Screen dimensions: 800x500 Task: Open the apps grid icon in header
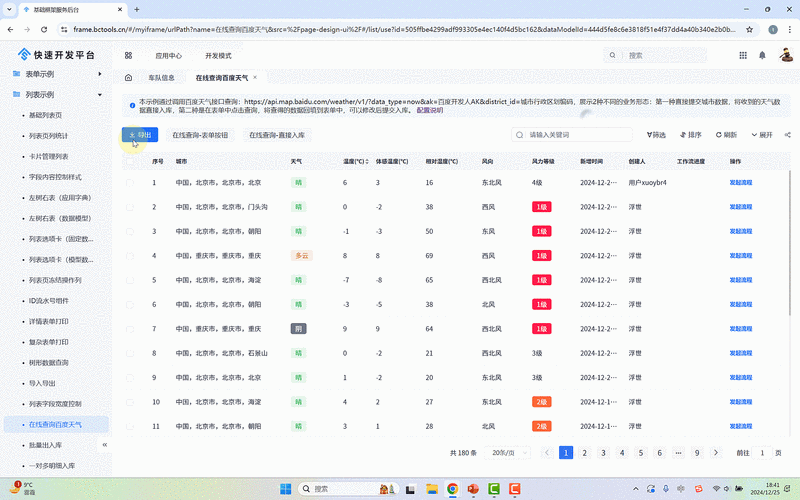742,56
